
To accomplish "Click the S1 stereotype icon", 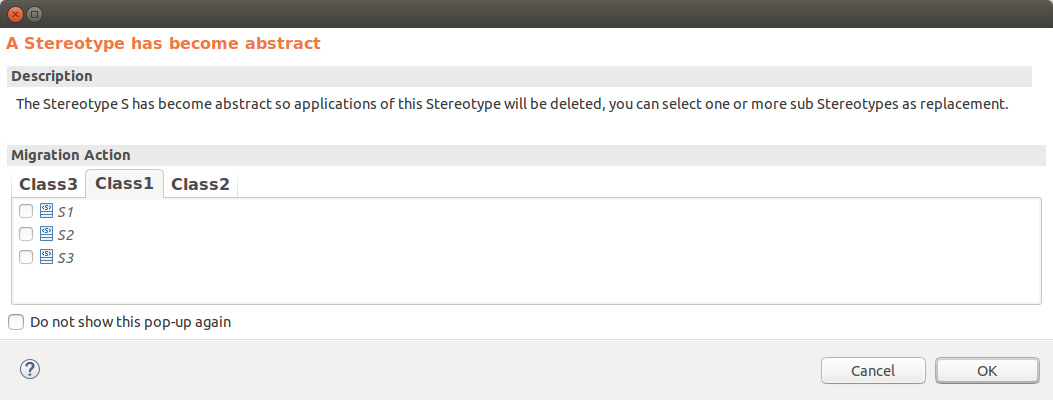I will click(x=46, y=211).
